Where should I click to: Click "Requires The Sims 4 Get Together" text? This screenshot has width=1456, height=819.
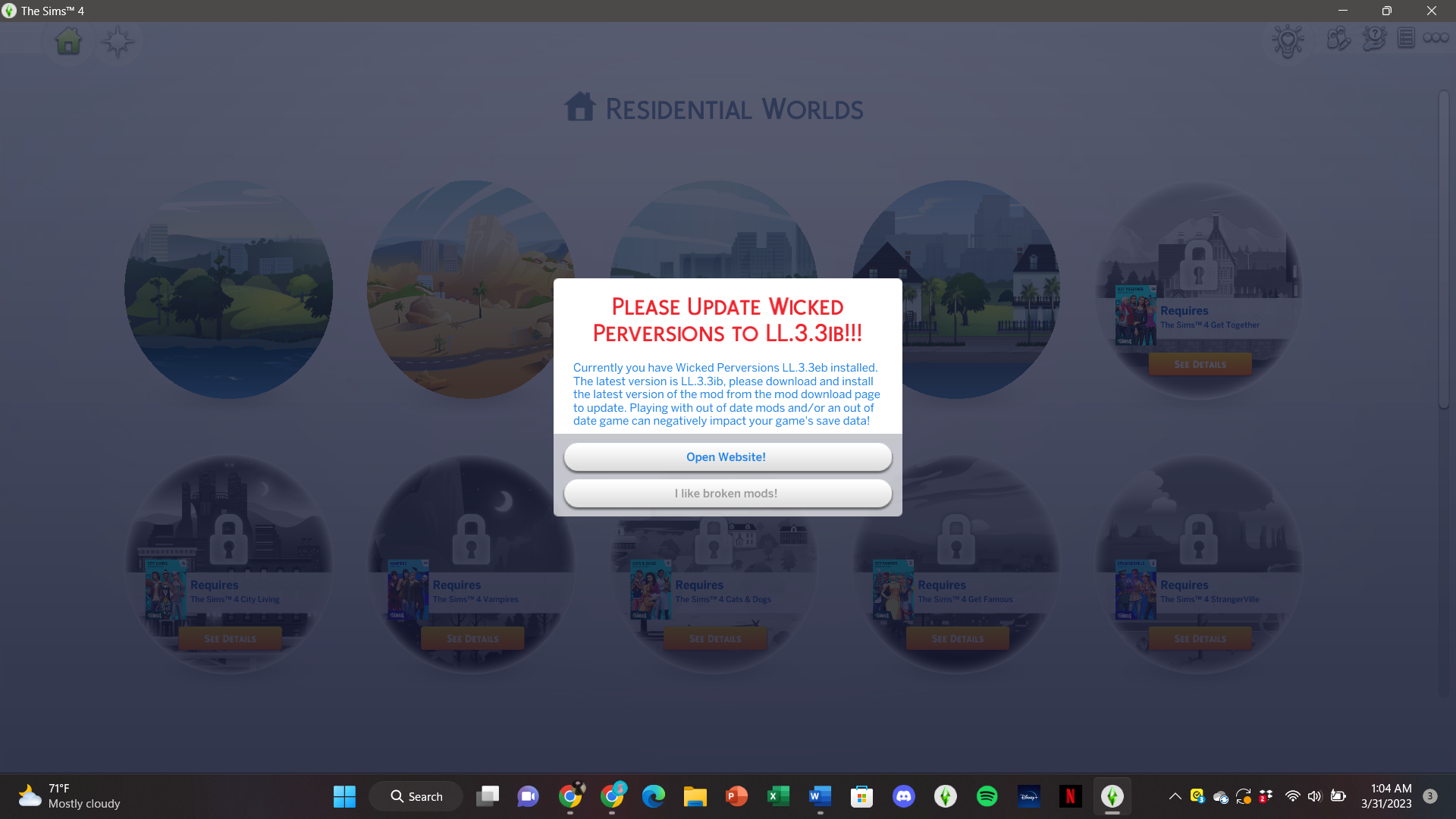pos(1210,317)
